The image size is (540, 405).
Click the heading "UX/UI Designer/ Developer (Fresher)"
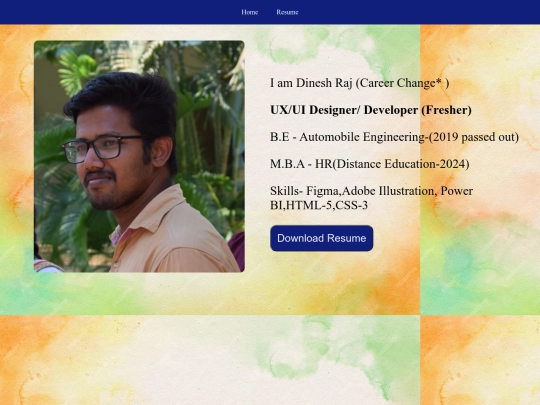pyautogui.click(x=371, y=110)
